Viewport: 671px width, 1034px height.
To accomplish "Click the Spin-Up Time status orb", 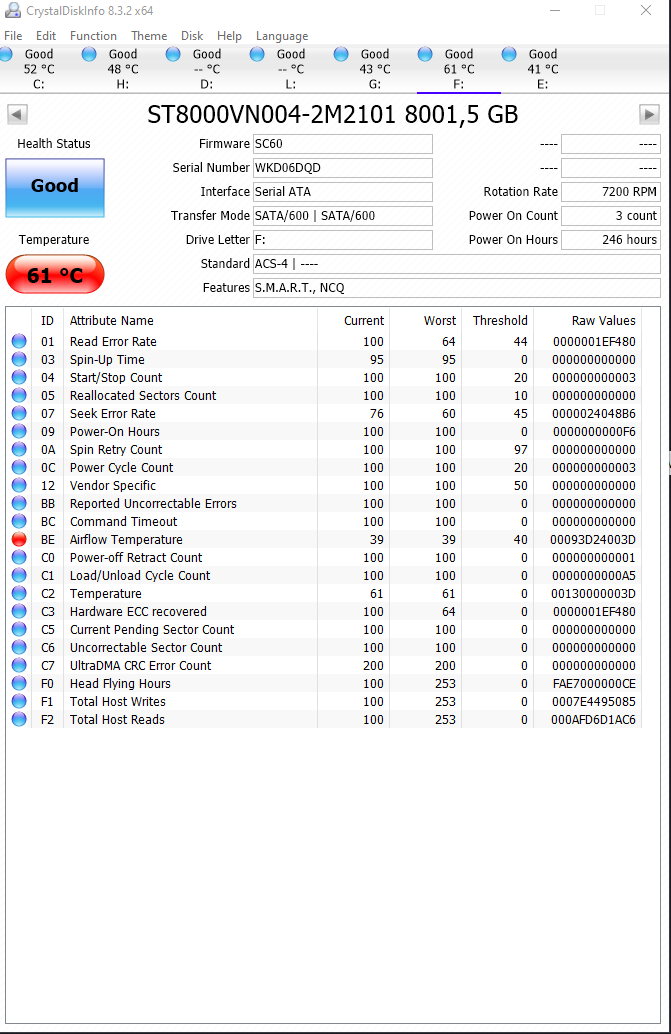I will [x=19, y=359].
